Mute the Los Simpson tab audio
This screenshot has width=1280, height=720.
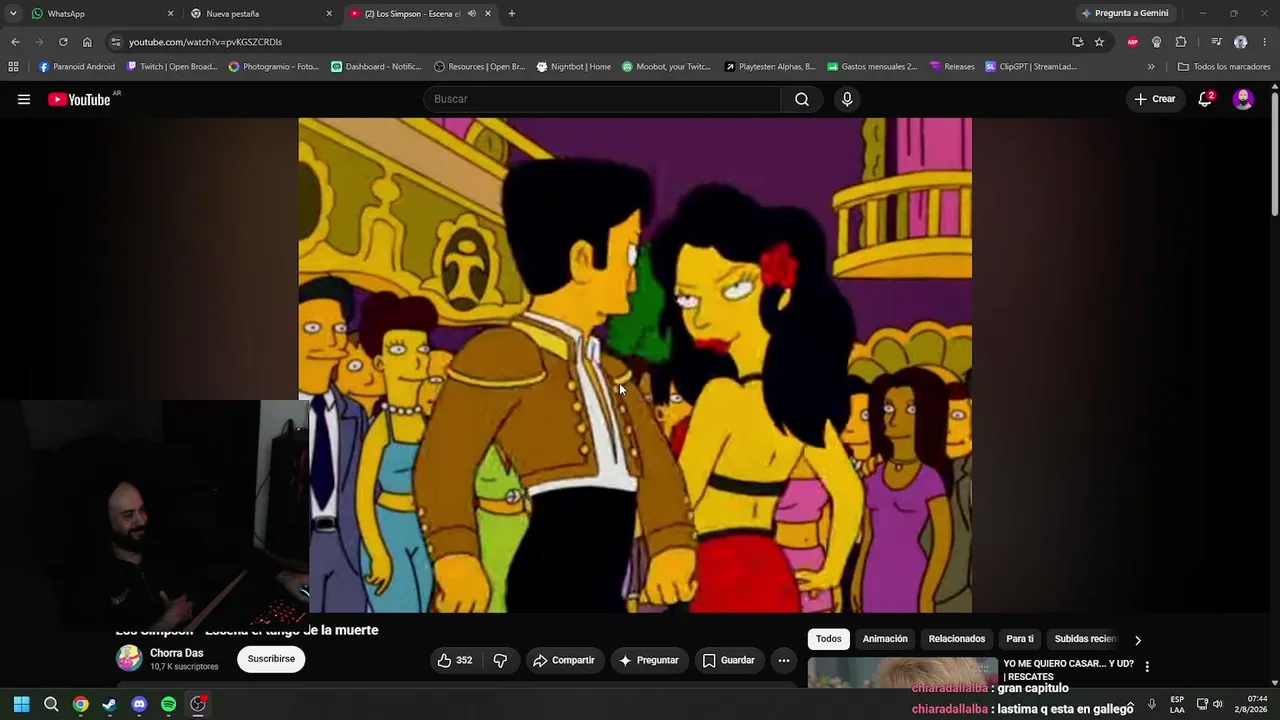coord(471,14)
